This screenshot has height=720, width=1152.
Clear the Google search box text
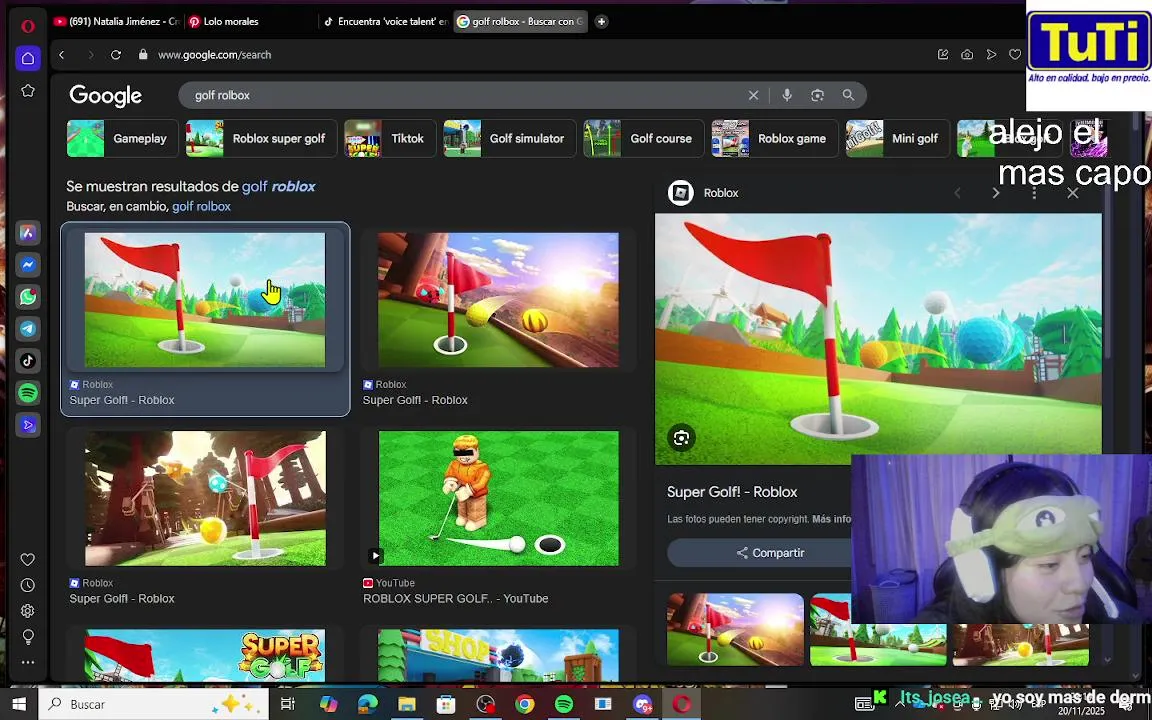(753, 95)
